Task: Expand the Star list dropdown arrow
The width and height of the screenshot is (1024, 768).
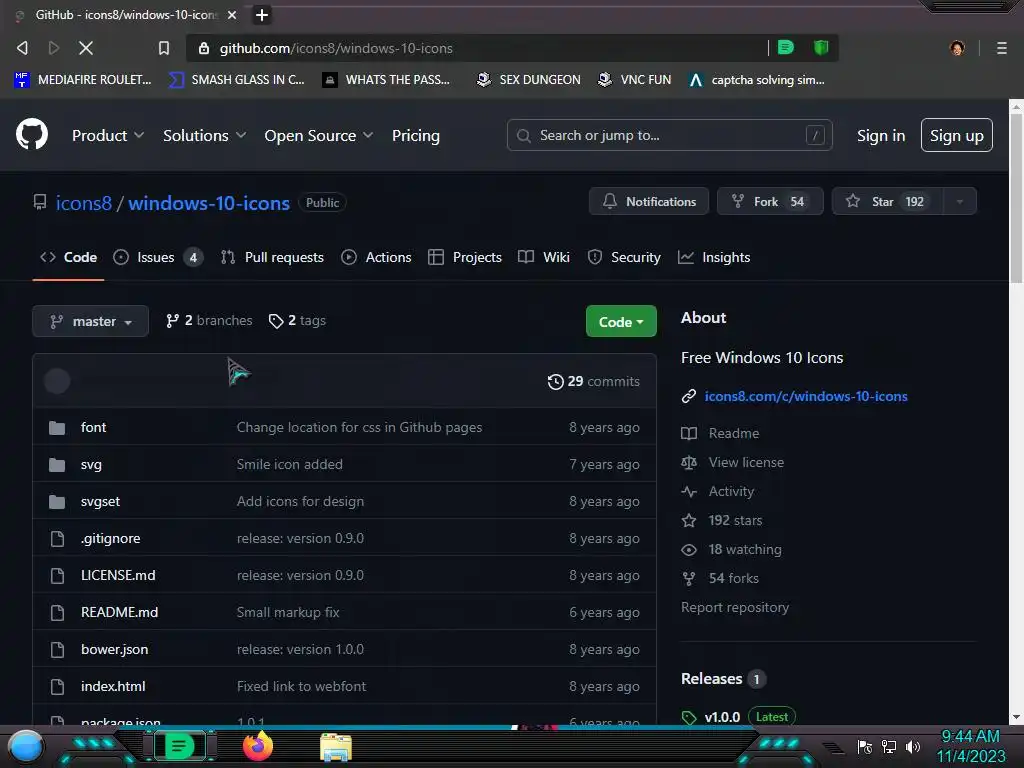Action: 959,201
